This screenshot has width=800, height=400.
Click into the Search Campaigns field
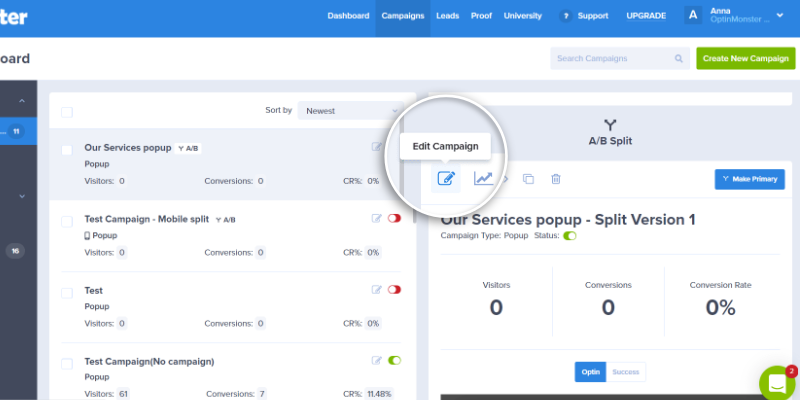click(x=620, y=58)
